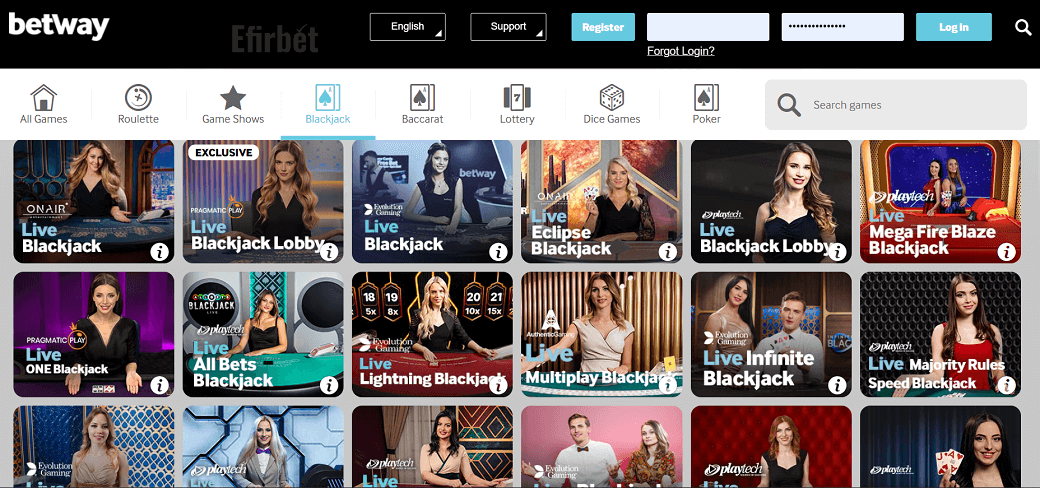Screen dimensions: 1040x488
Task: Show info for Live Eclipse Blackjack
Action: click(668, 252)
